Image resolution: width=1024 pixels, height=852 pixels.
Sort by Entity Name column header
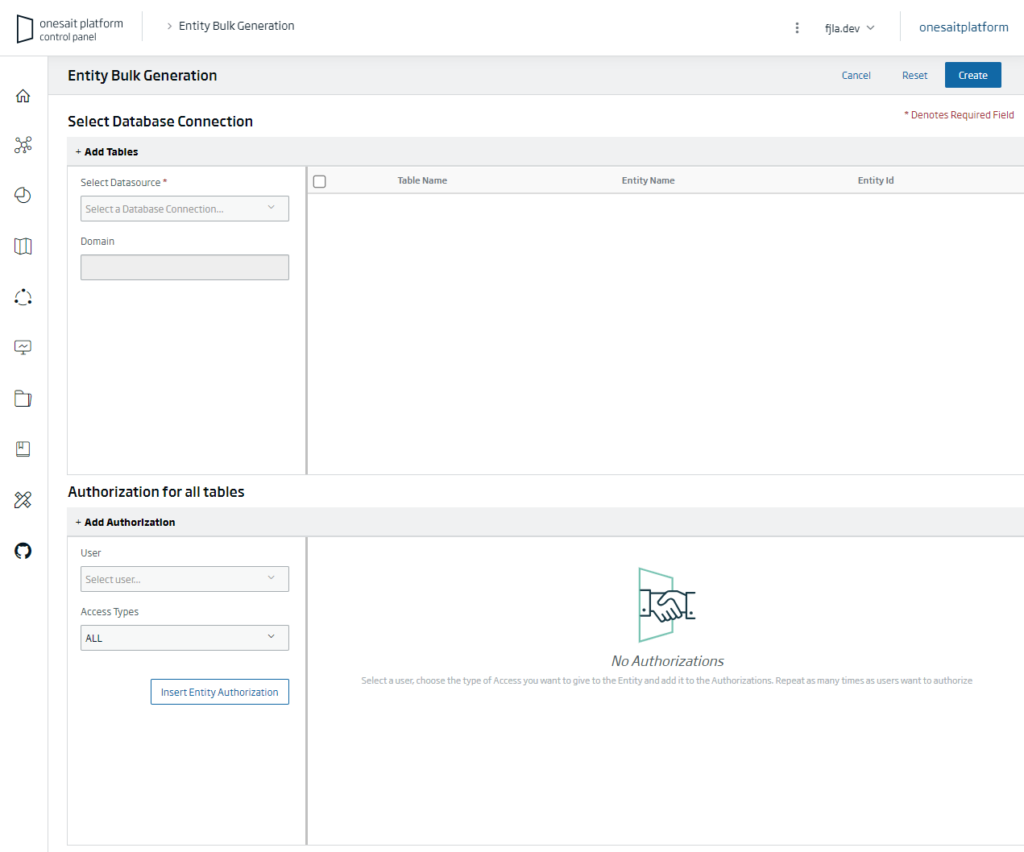648,181
